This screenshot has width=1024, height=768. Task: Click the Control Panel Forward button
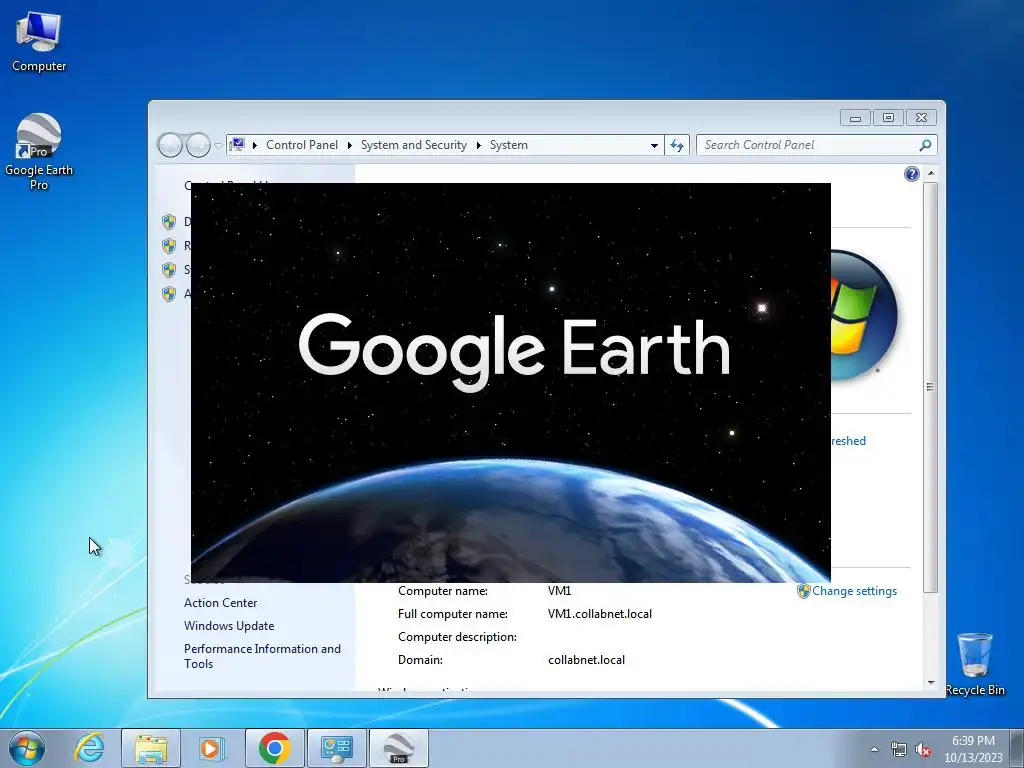(x=198, y=145)
